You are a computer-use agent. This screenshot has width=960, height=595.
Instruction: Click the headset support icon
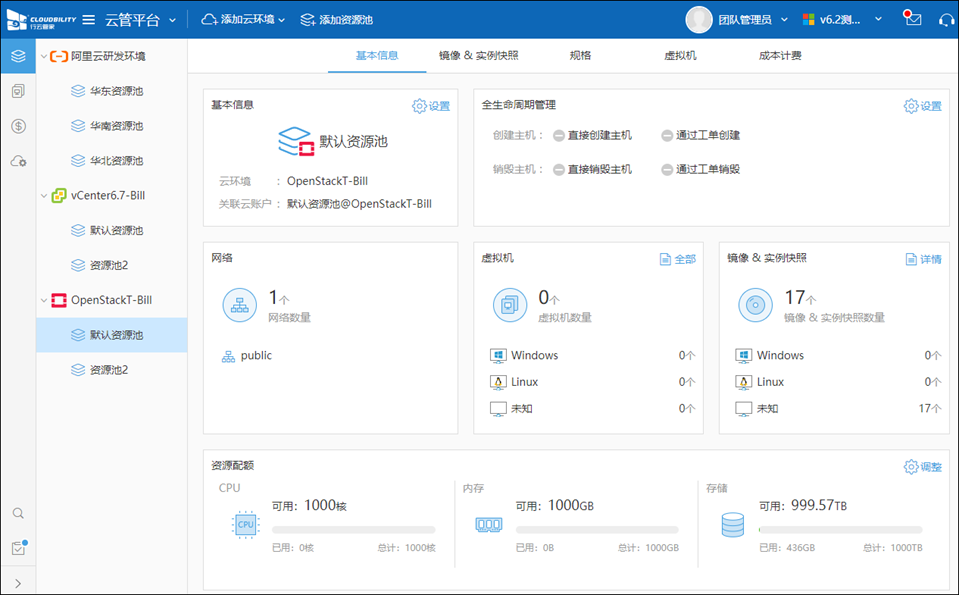click(x=945, y=20)
